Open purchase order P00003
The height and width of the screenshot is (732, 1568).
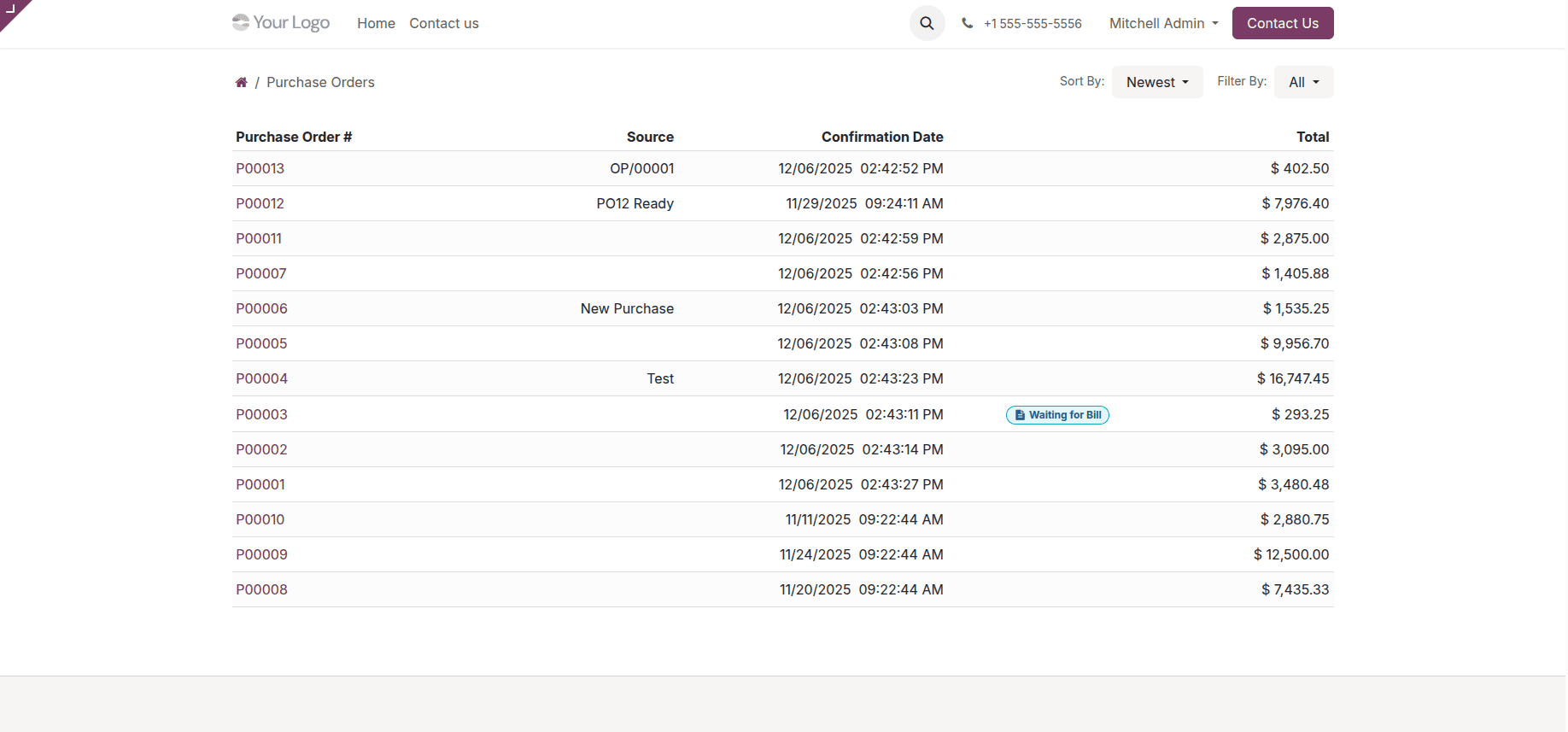pos(262,414)
